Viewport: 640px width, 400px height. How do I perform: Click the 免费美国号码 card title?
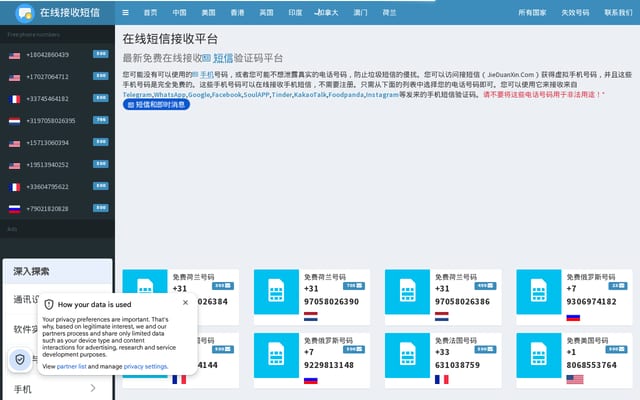point(587,340)
